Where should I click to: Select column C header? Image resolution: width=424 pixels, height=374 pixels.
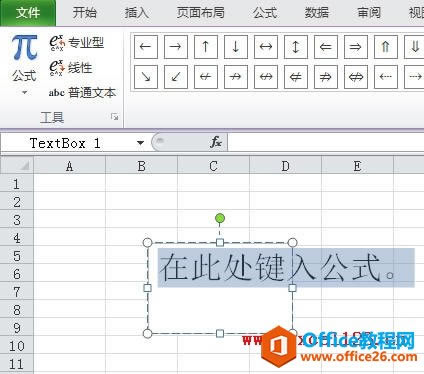(x=213, y=165)
